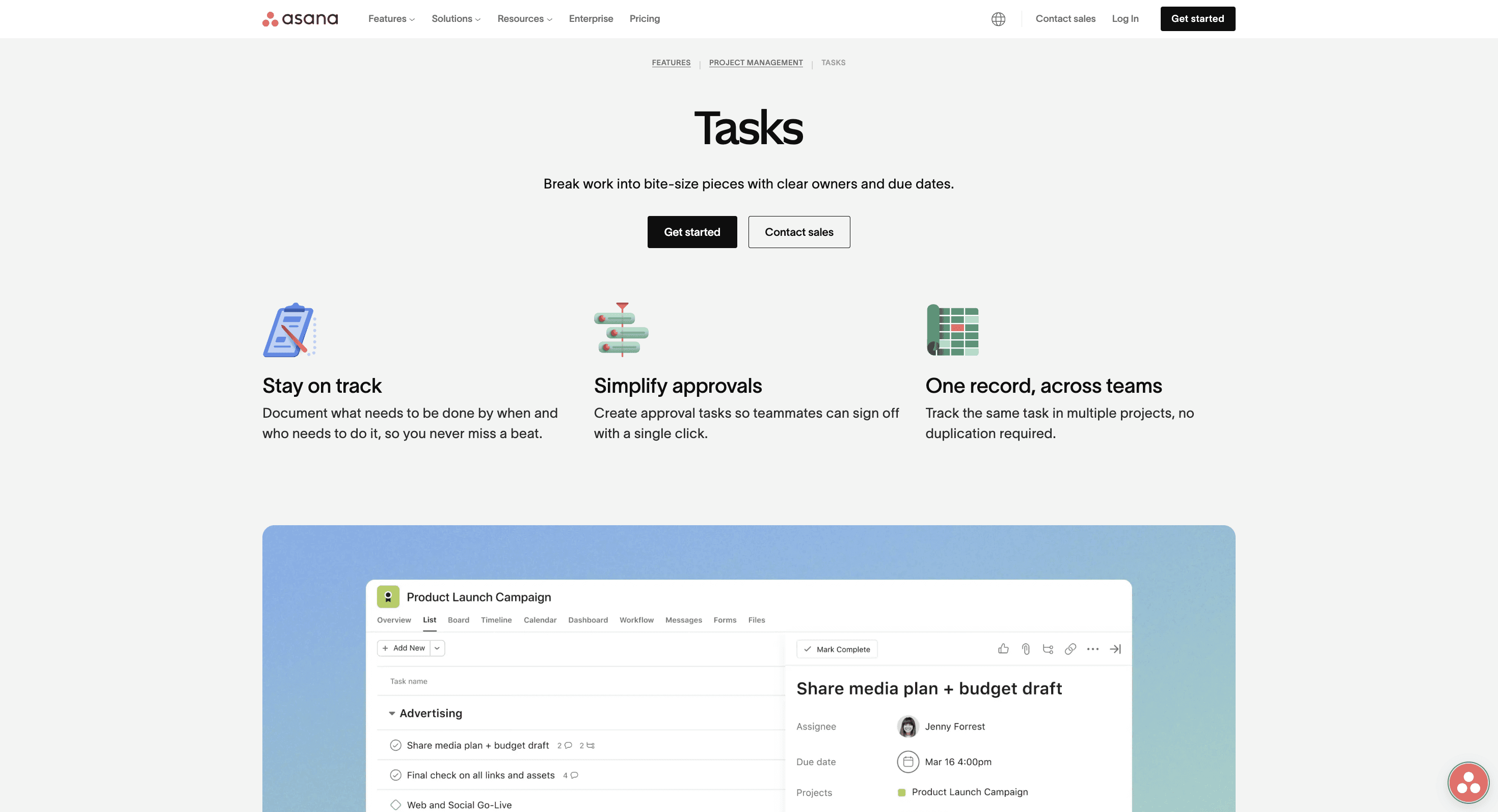Go to Project Management breadcrumb link
This screenshot has height=812, width=1498.
tap(756, 62)
